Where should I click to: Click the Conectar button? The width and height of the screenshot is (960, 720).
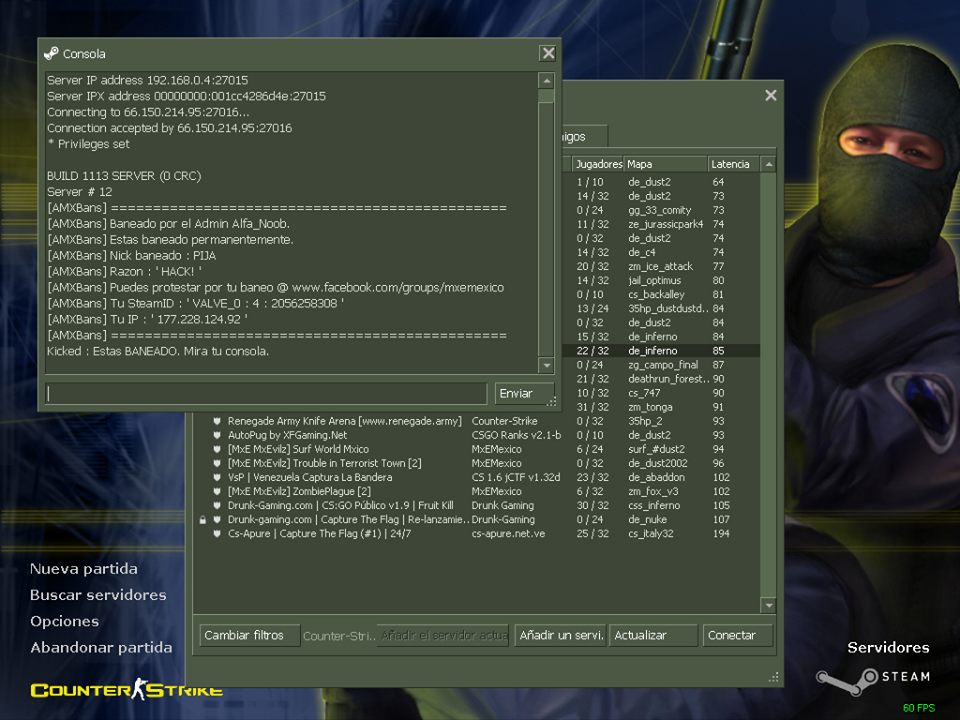738,636
